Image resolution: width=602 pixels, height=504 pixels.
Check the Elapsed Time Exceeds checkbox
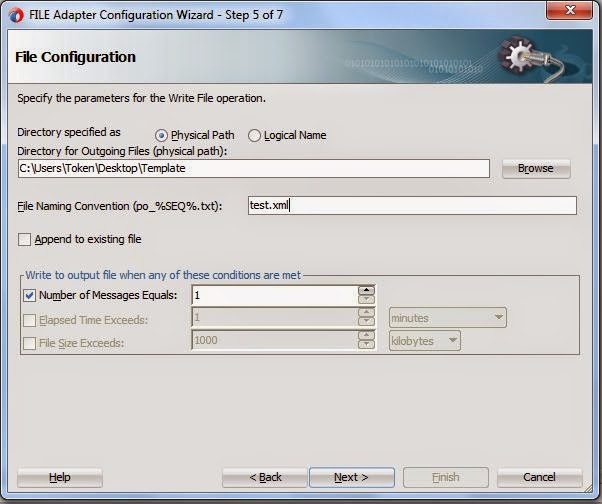(30, 320)
